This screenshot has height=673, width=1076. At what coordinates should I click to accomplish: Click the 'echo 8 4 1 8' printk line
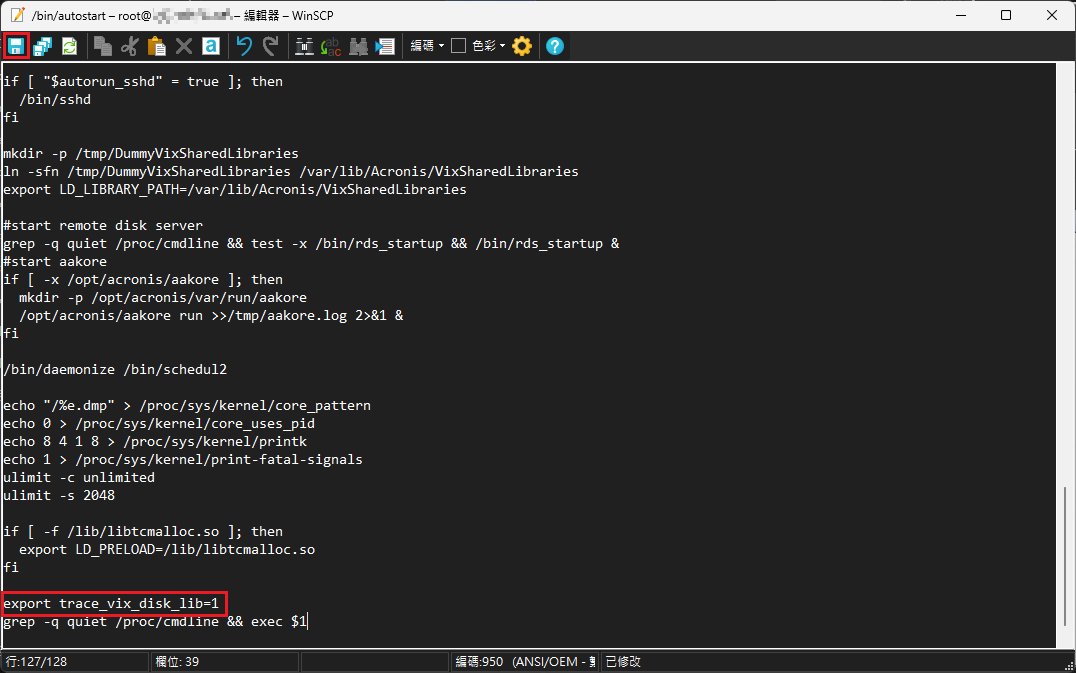[155, 442]
